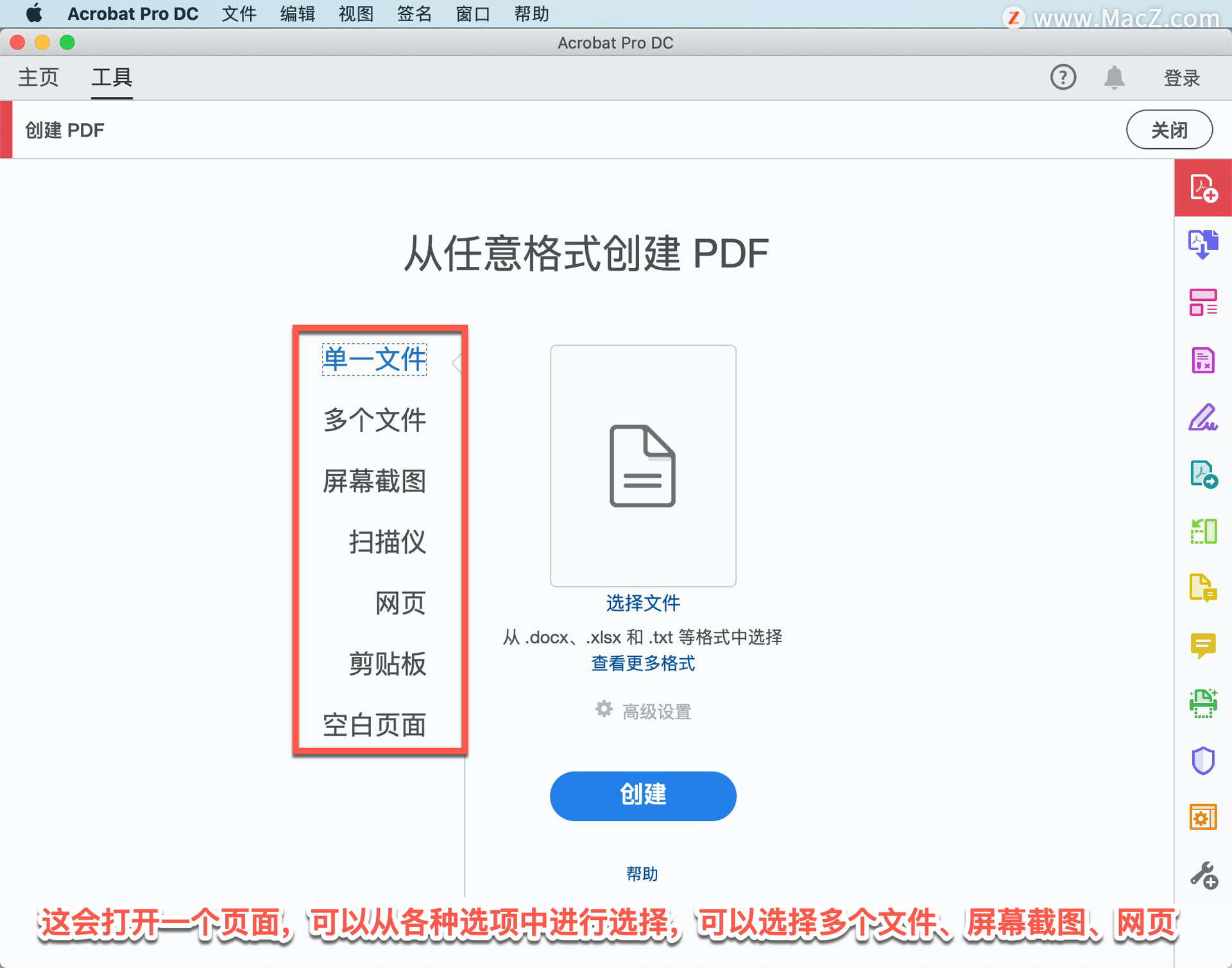
Task: Click the document placeholder thumbnail
Action: pos(642,466)
